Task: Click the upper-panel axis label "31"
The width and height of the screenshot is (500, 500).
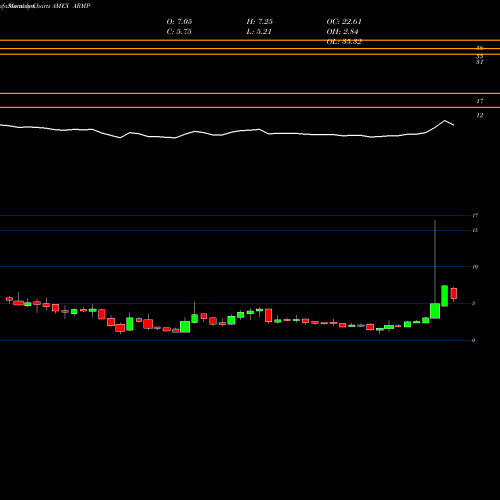Action: [480, 62]
